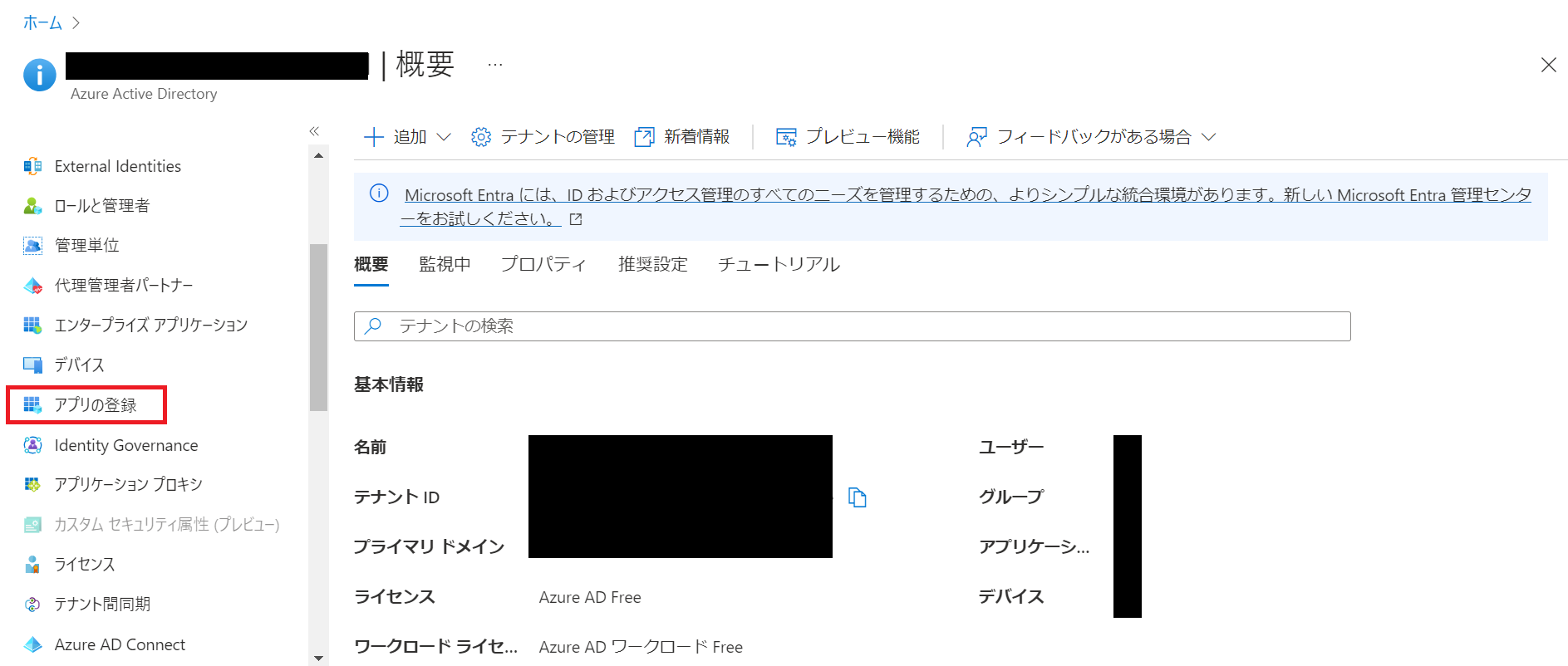Open the ellipsis more options menu
Viewport: 1568px width, 666px height.
pyautogui.click(x=495, y=65)
